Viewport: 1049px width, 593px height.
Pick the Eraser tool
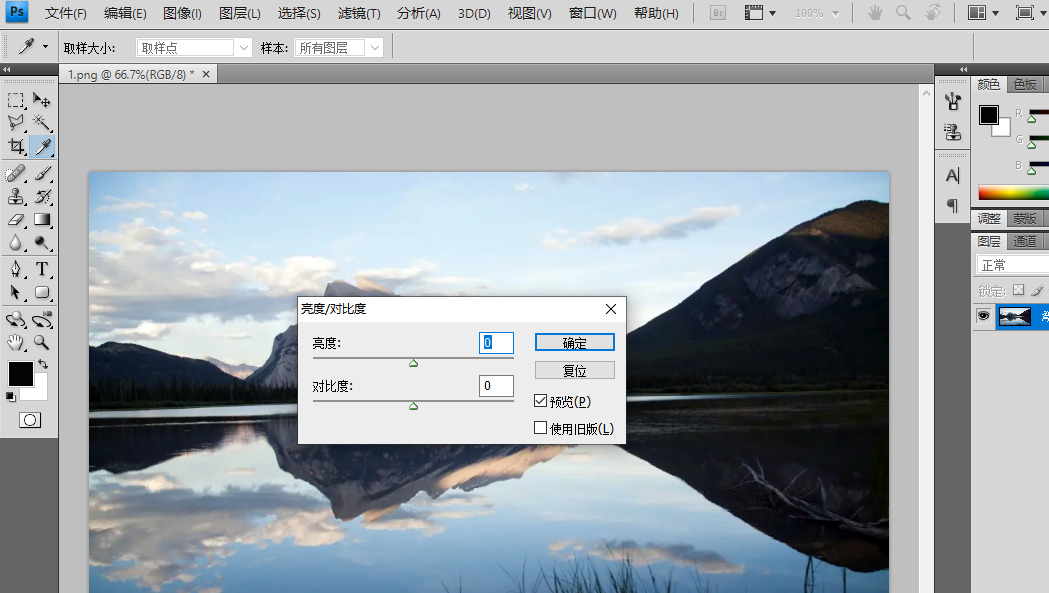tap(16, 220)
